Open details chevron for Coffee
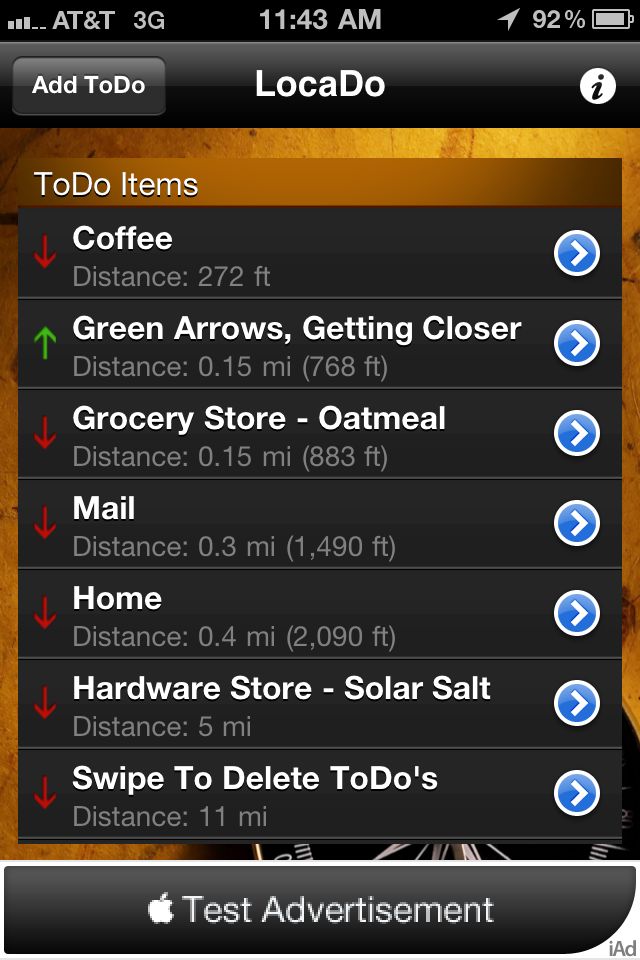Viewport: 640px width, 960px height. pos(576,253)
